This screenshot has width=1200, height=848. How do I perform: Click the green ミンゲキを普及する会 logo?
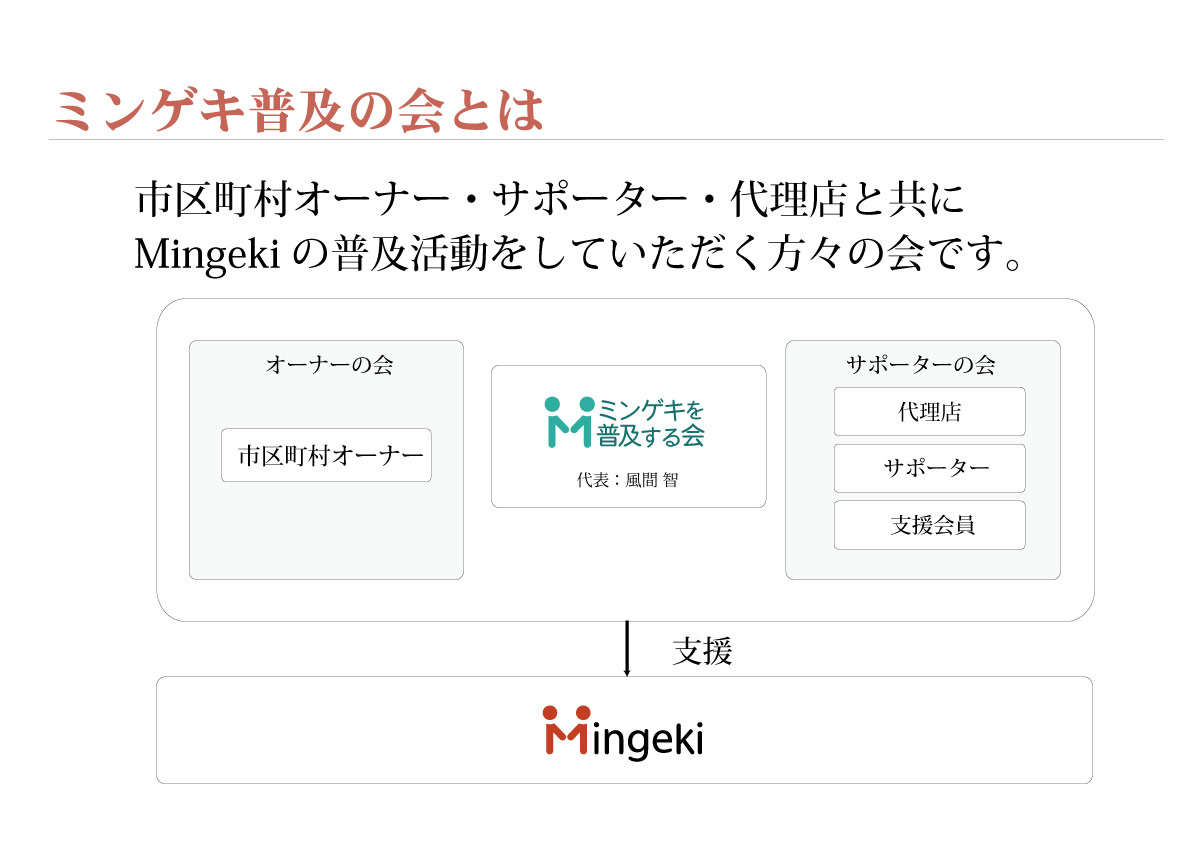tap(624, 422)
